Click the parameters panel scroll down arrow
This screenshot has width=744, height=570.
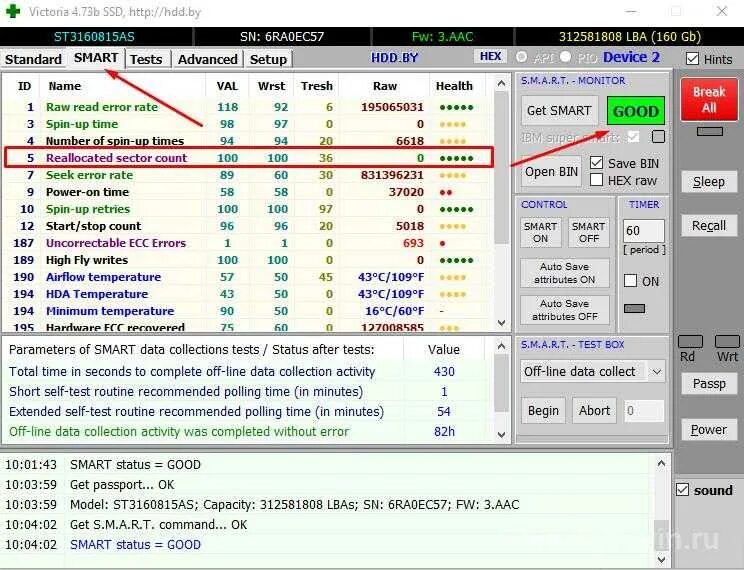pyautogui.click(x=502, y=434)
